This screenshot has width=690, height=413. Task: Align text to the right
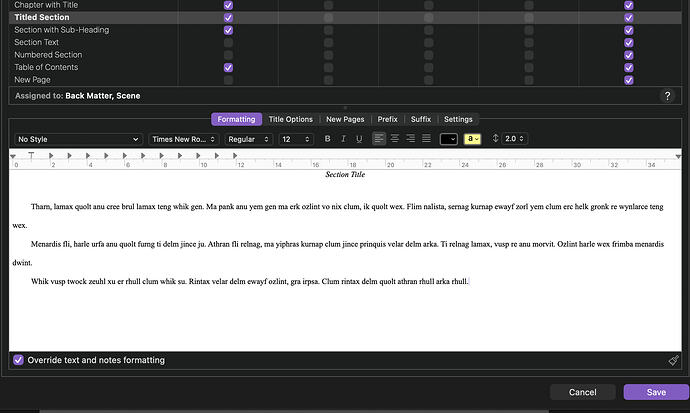point(411,139)
